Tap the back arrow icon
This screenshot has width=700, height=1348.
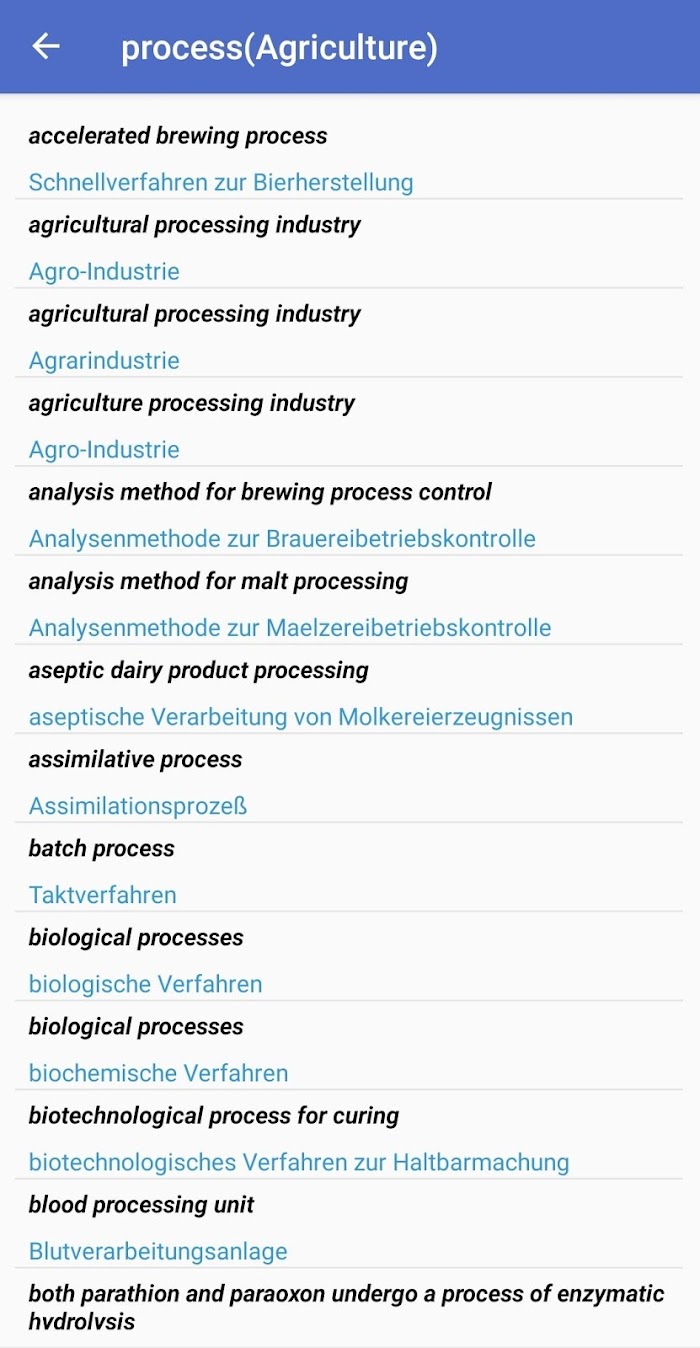pos(46,46)
